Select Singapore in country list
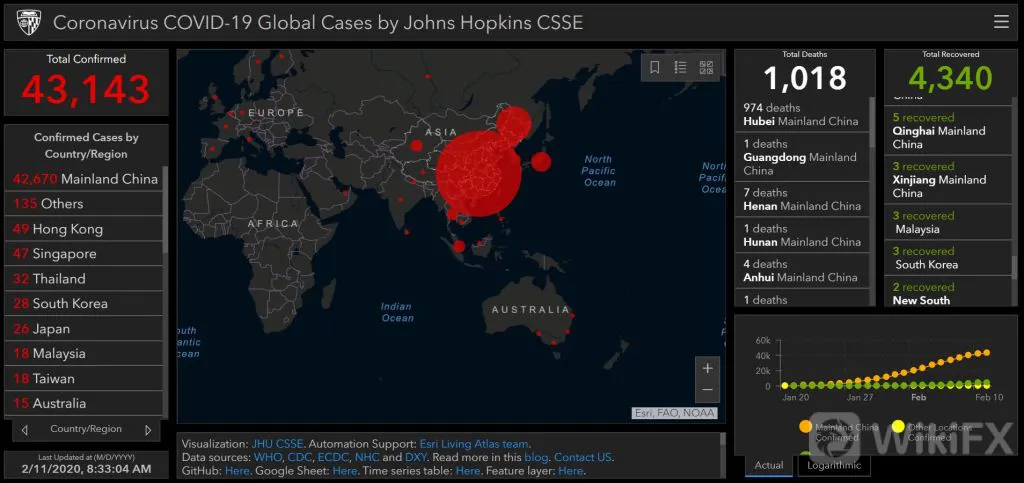This screenshot has height=483, width=1024. tap(84, 254)
